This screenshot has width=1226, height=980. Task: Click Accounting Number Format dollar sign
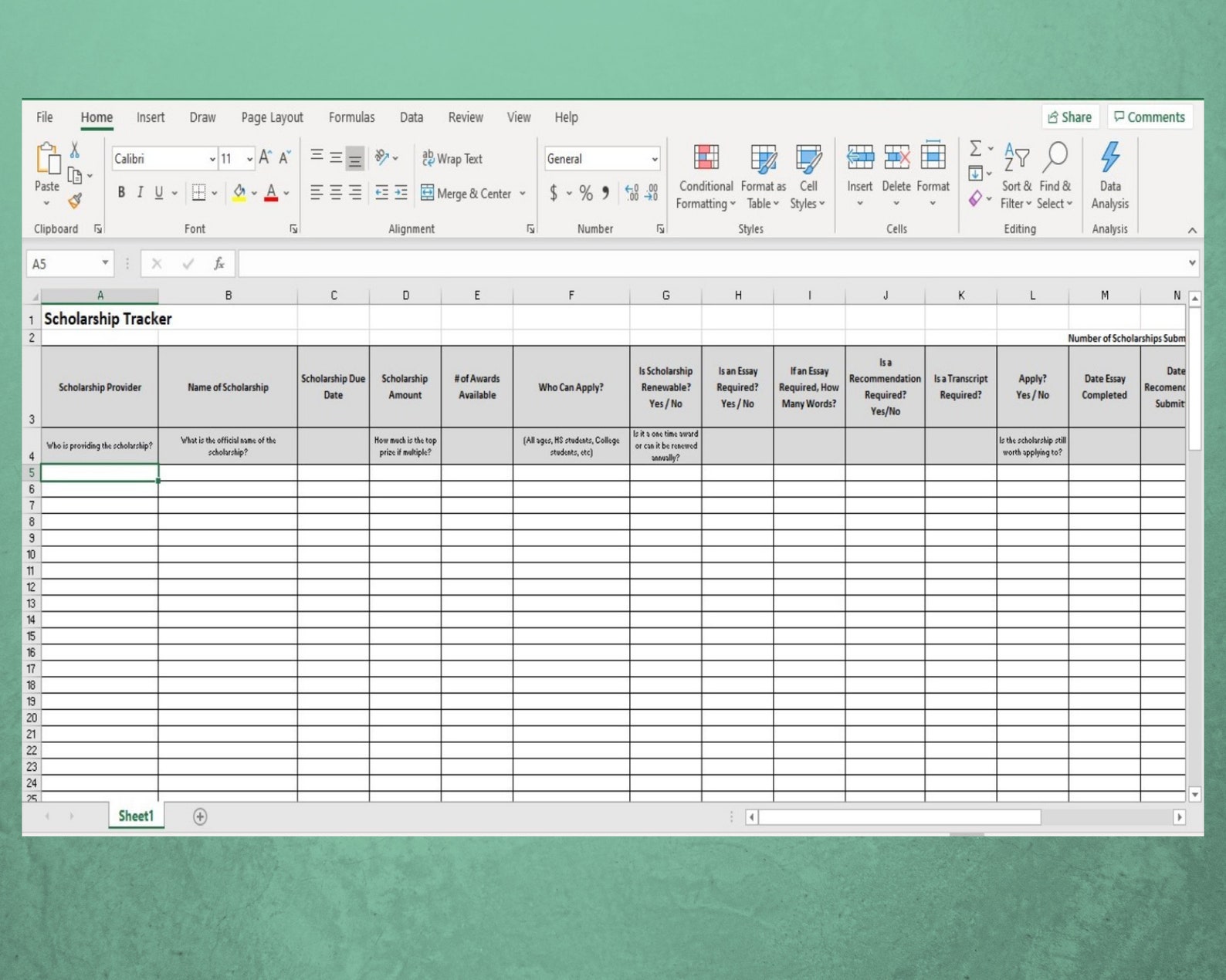(x=554, y=193)
